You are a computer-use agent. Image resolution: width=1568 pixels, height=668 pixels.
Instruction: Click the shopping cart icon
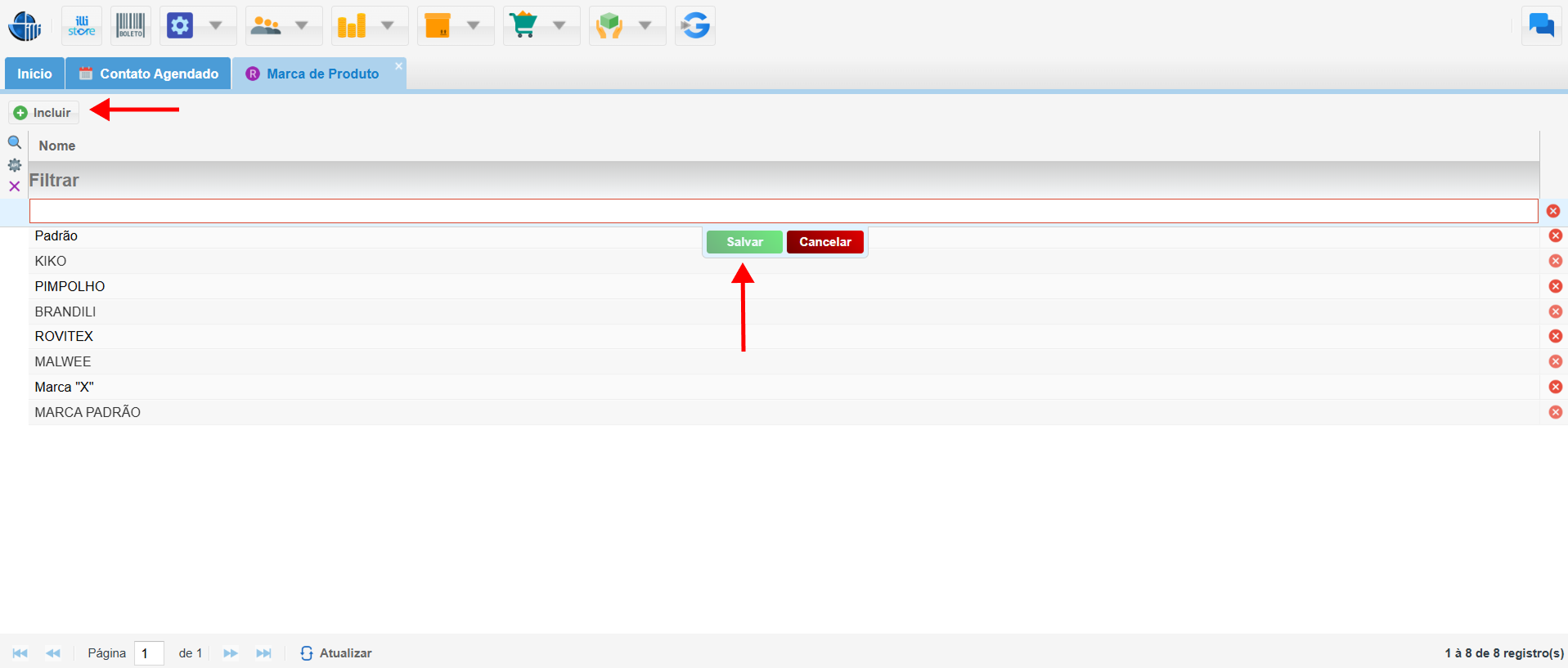(523, 26)
